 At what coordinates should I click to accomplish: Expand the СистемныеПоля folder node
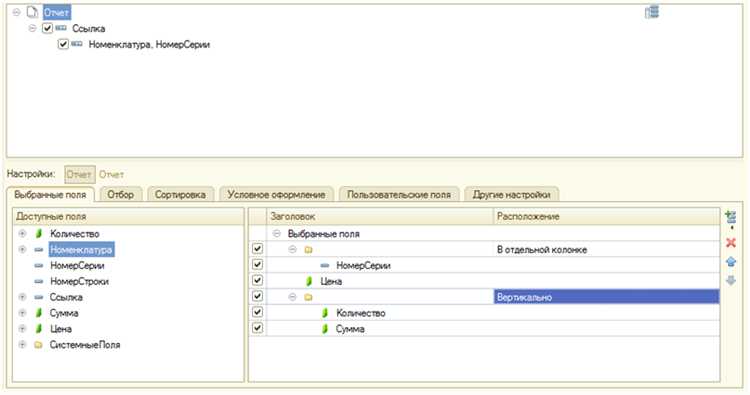(22, 345)
